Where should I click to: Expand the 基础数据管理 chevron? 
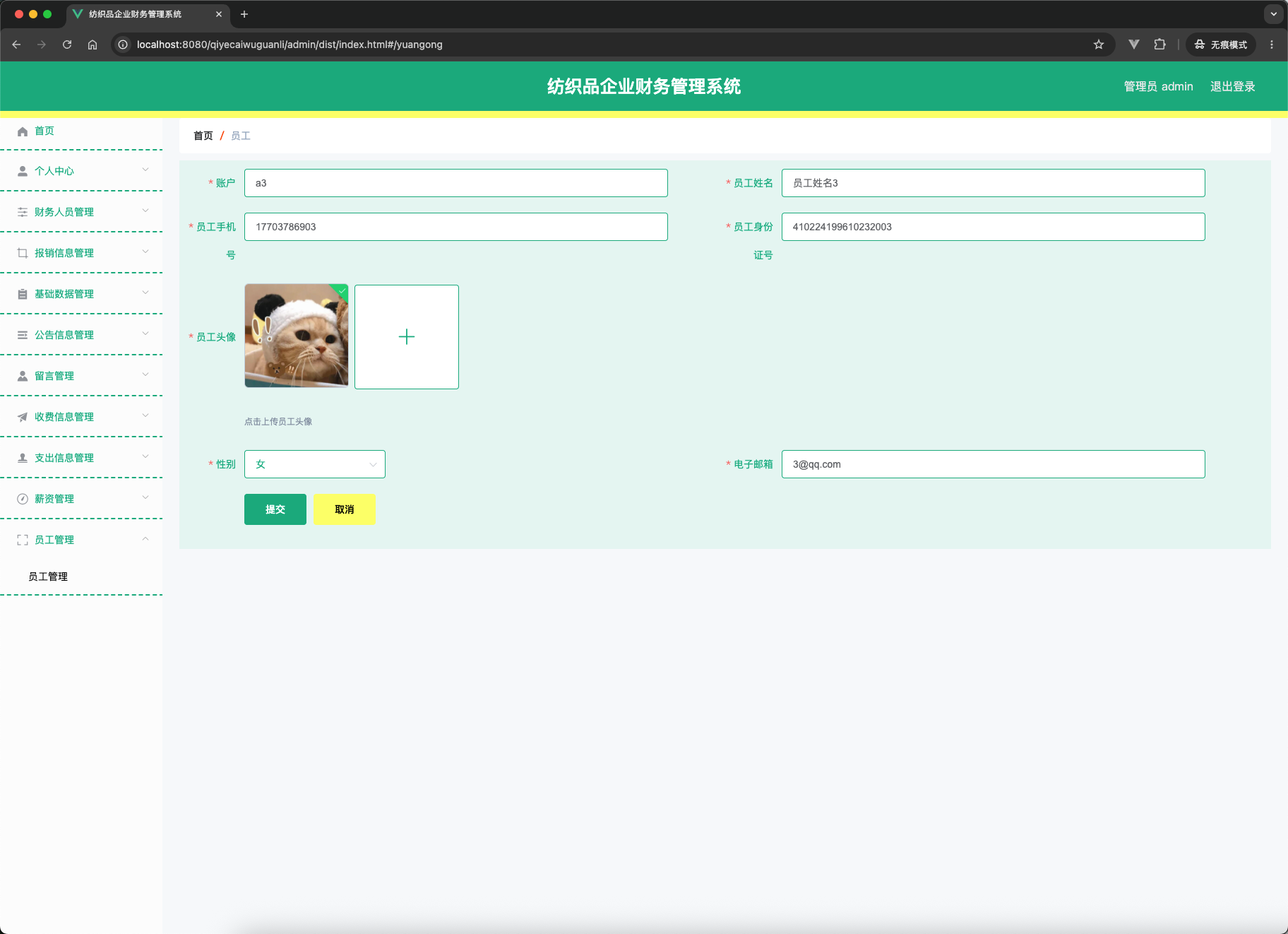145,292
